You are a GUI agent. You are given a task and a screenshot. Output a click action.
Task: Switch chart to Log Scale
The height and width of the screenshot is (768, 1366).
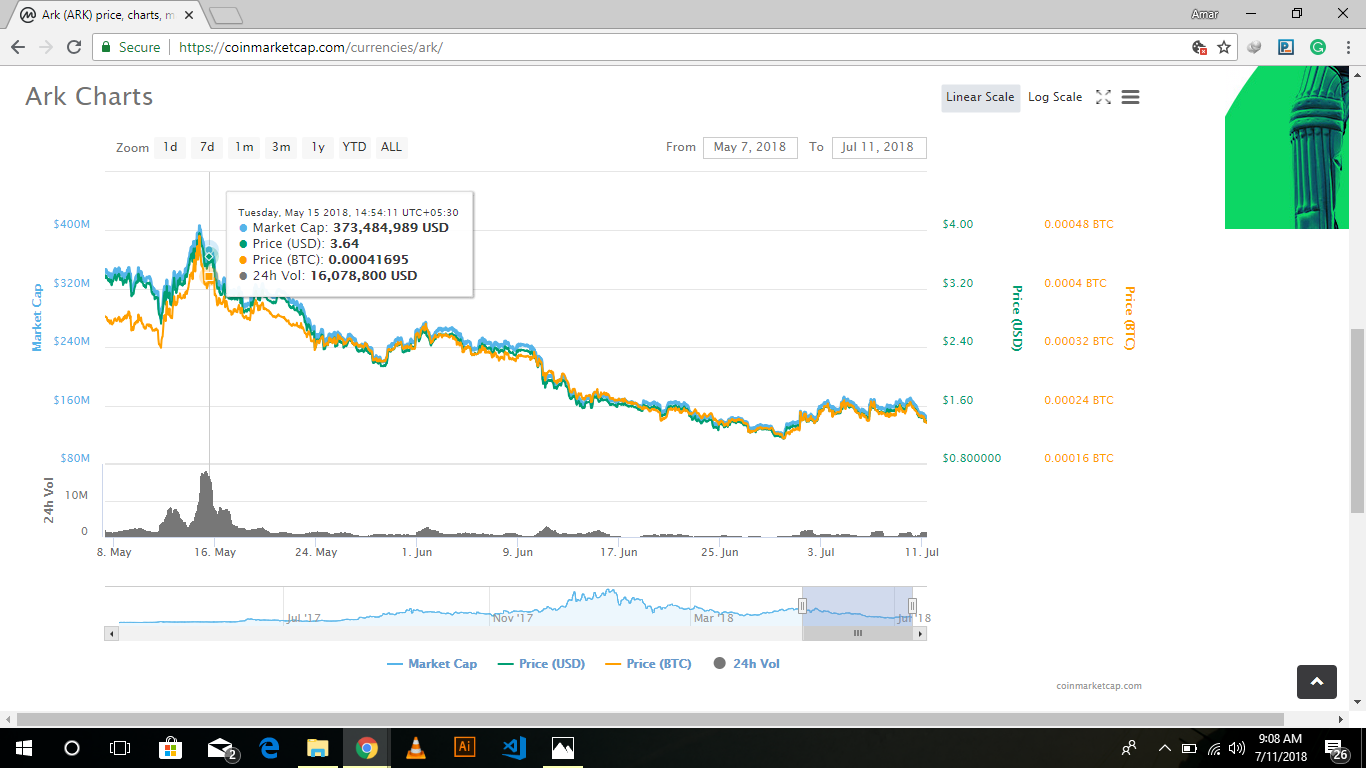point(1055,97)
